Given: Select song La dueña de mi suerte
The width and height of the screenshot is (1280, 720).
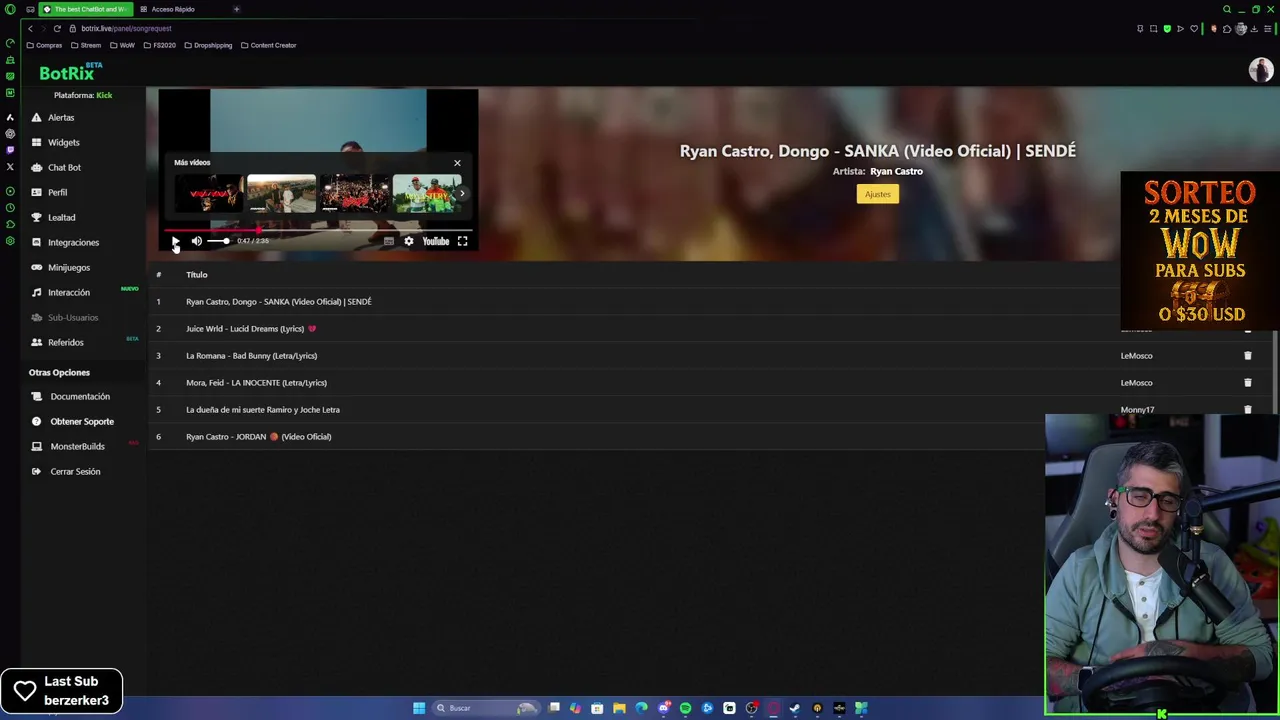Looking at the screenshot, I should click(262, 409).
